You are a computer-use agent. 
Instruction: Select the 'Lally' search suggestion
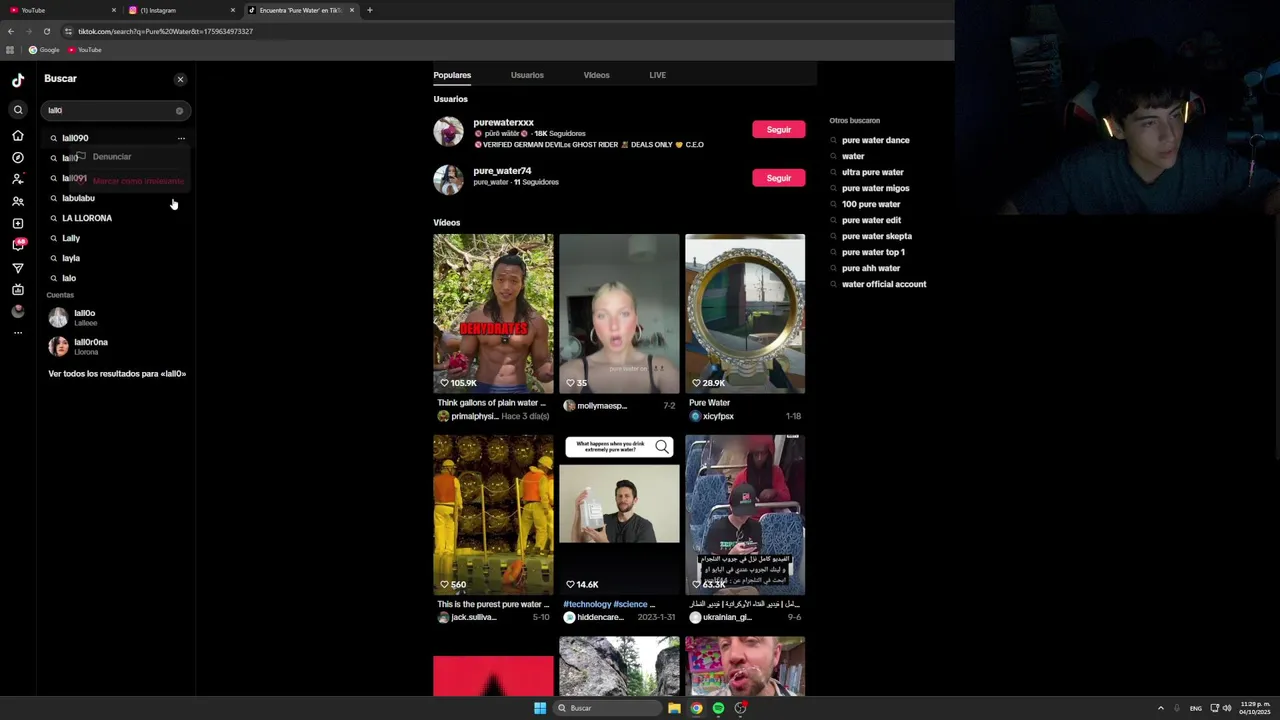point(117,238)
